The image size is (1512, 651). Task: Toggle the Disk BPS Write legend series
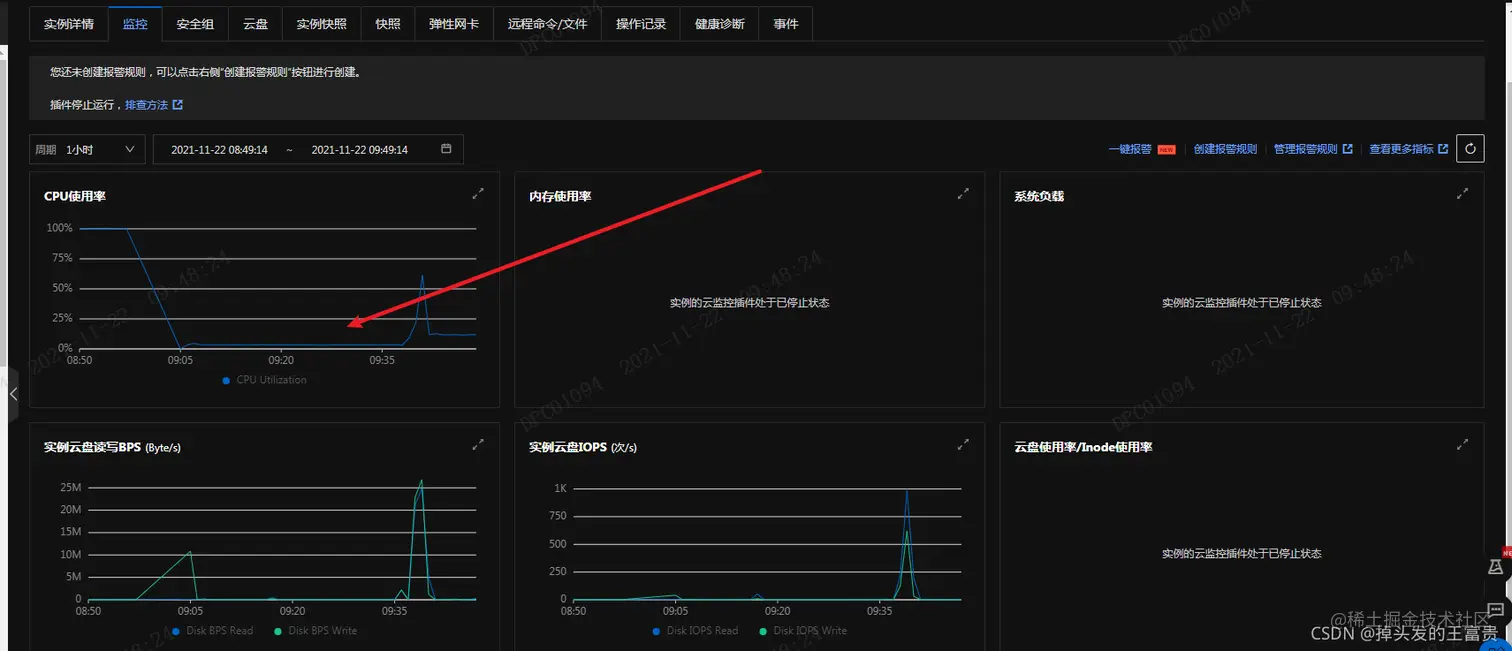(x=314, y=631)
